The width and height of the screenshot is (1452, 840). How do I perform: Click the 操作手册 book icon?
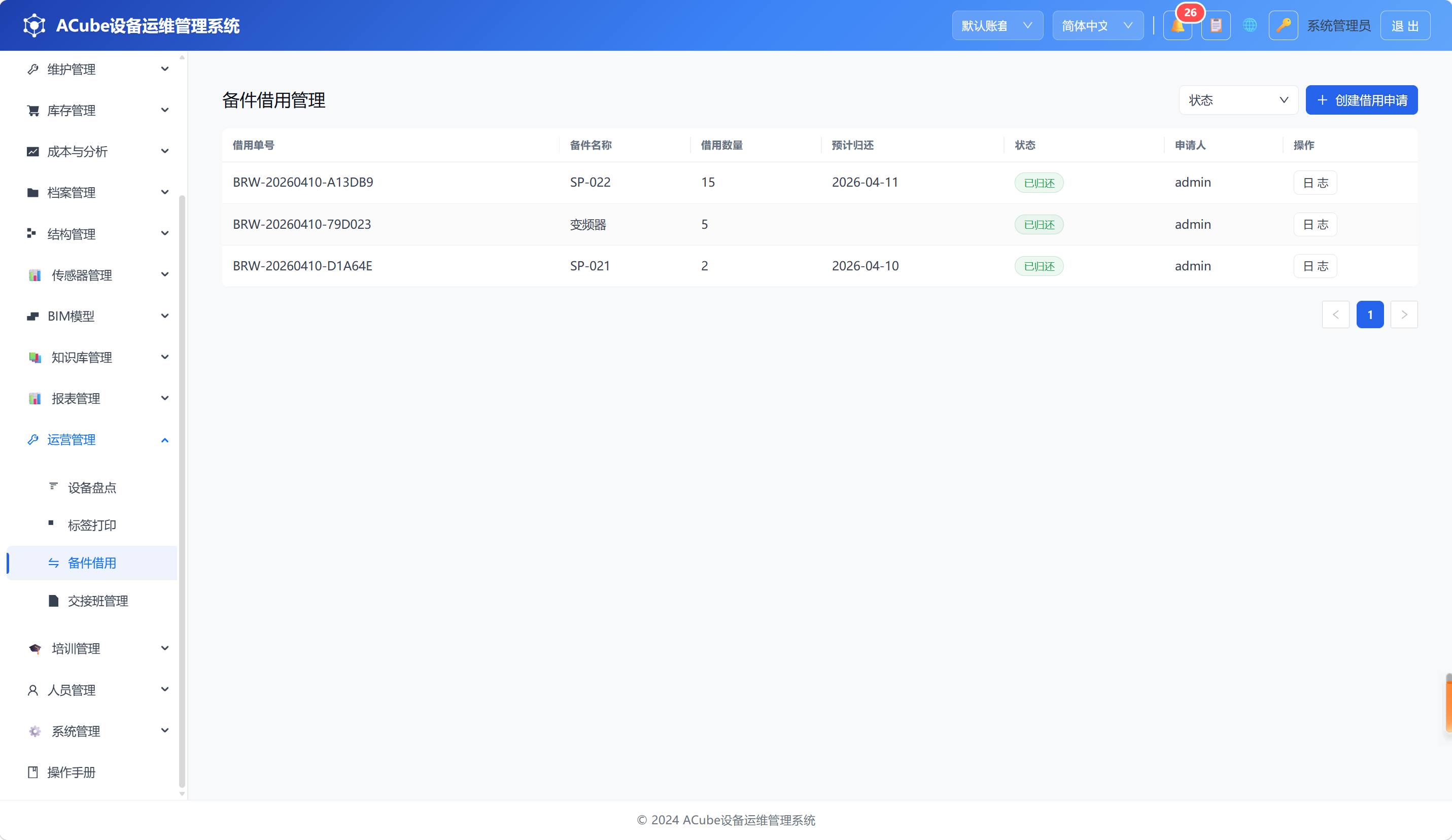click(33, 773)
